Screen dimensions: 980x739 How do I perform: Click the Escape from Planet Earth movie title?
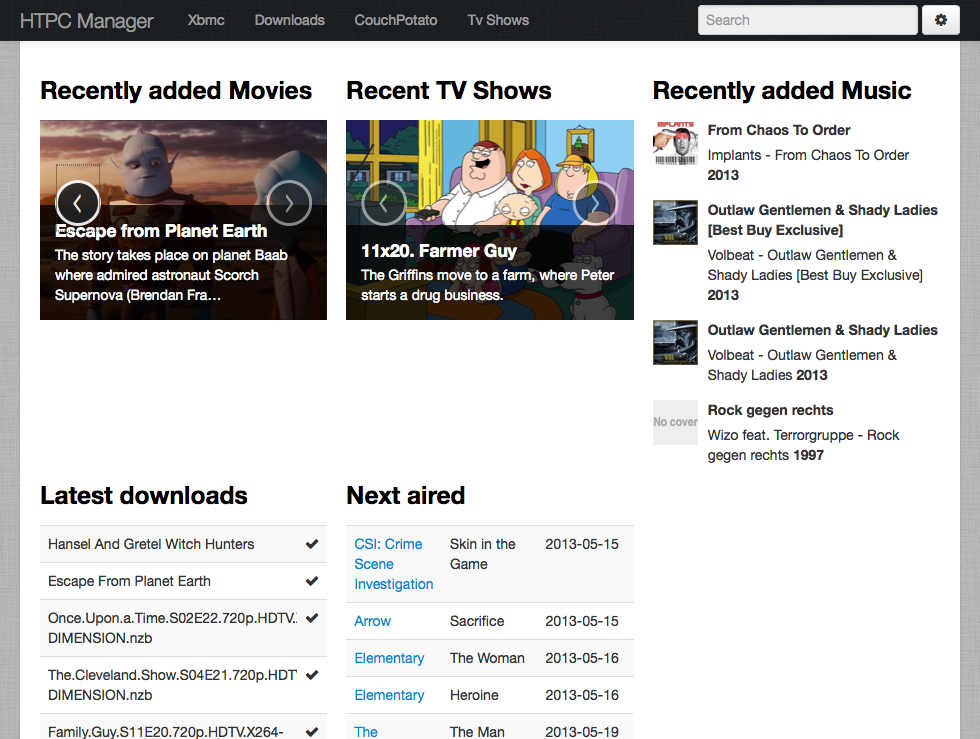(161, 231)
